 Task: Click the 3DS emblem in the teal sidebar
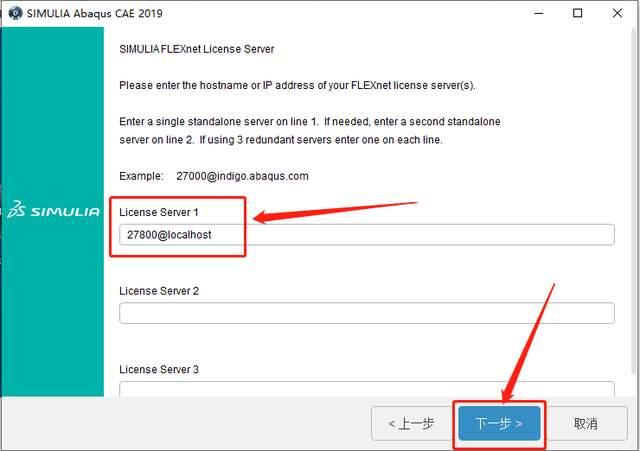pyautogui.click(x=16, y=209)
